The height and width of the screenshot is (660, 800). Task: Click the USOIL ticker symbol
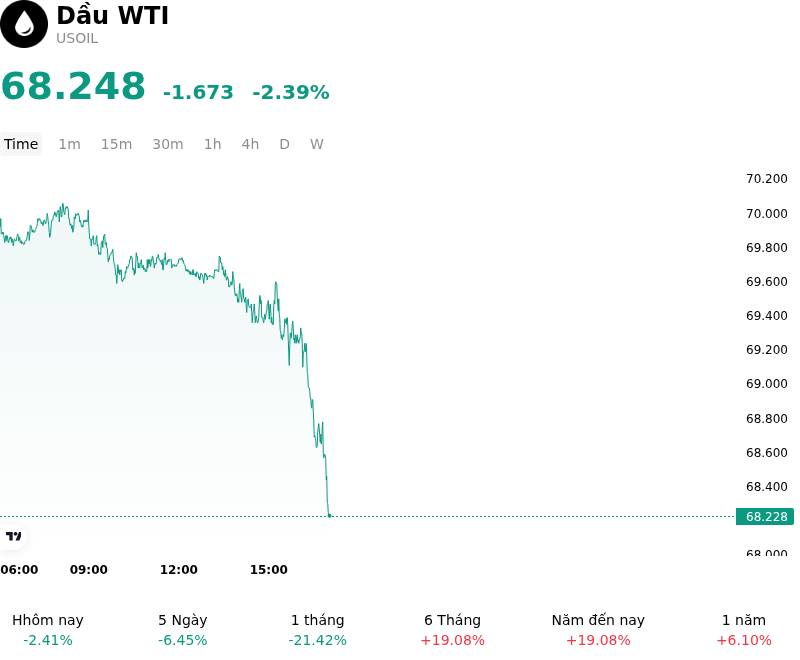coord(77,38)
